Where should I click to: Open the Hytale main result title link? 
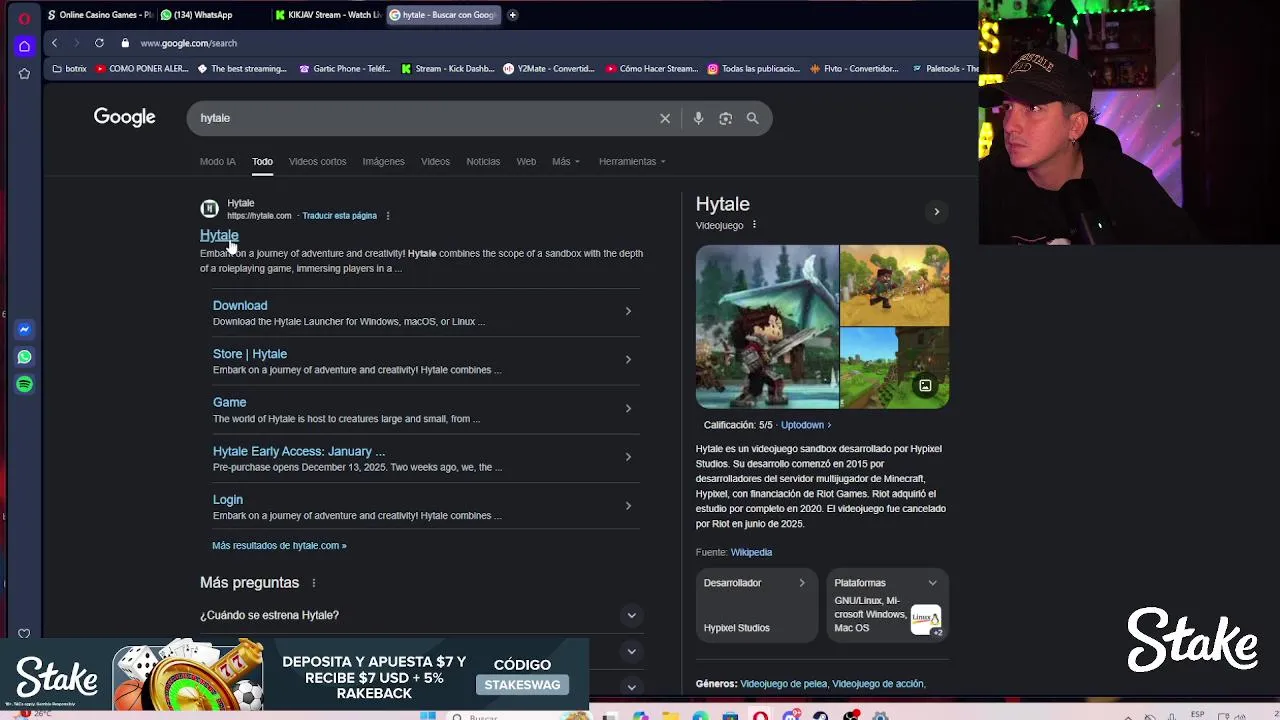click(x=219, y=235)
